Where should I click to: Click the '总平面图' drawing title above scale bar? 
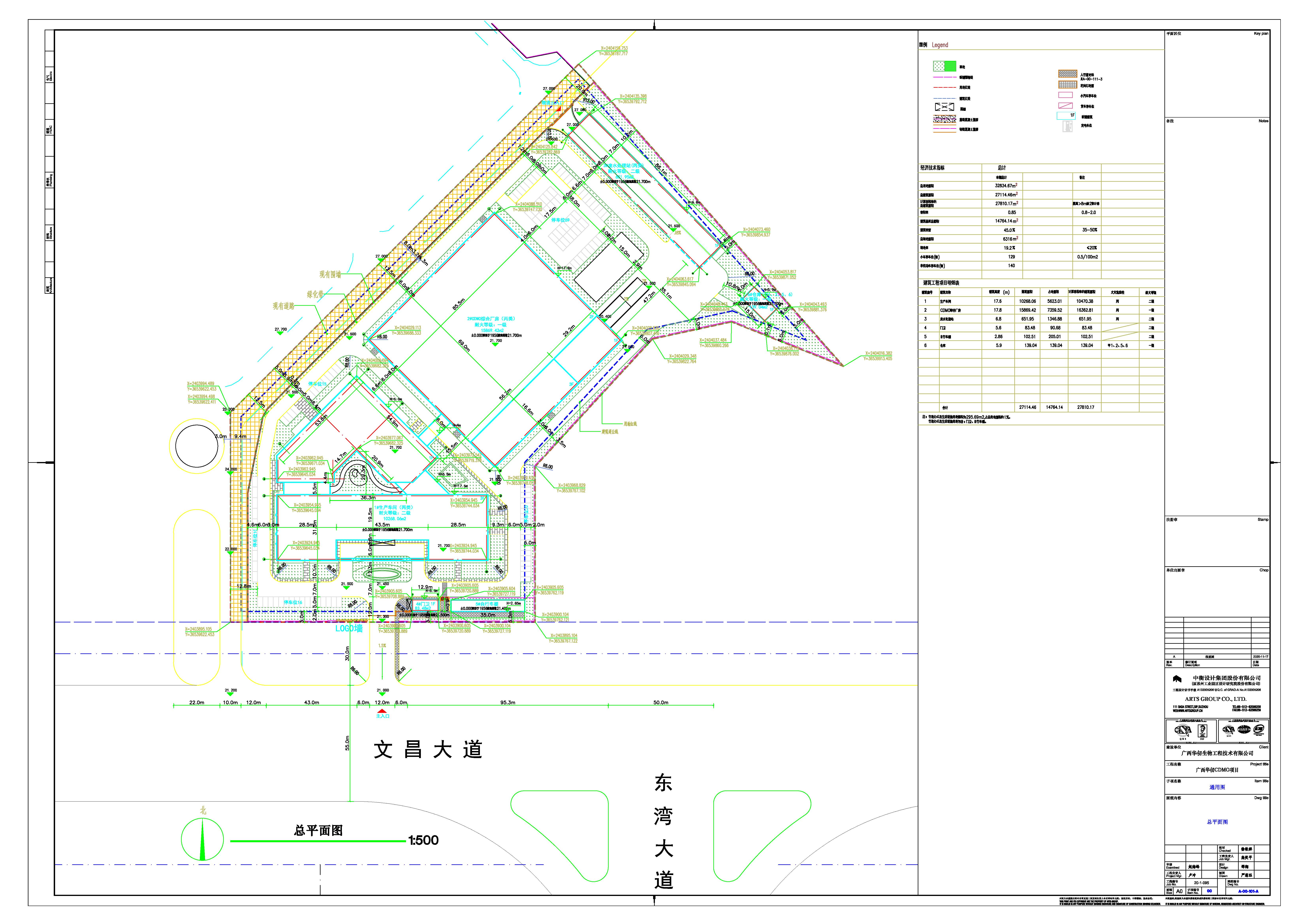(318, 831)
